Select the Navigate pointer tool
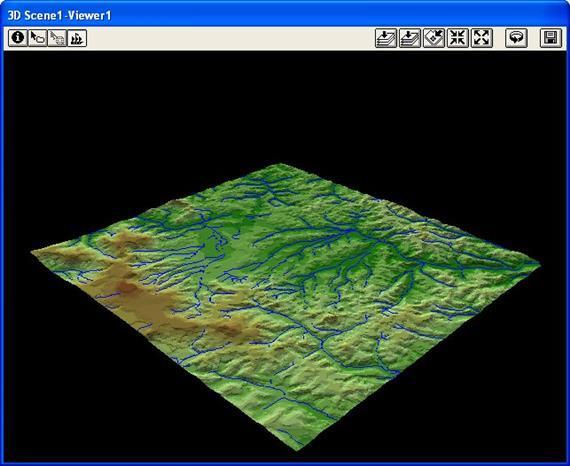This screenshot has width=570, height=466. click(37, 38)
